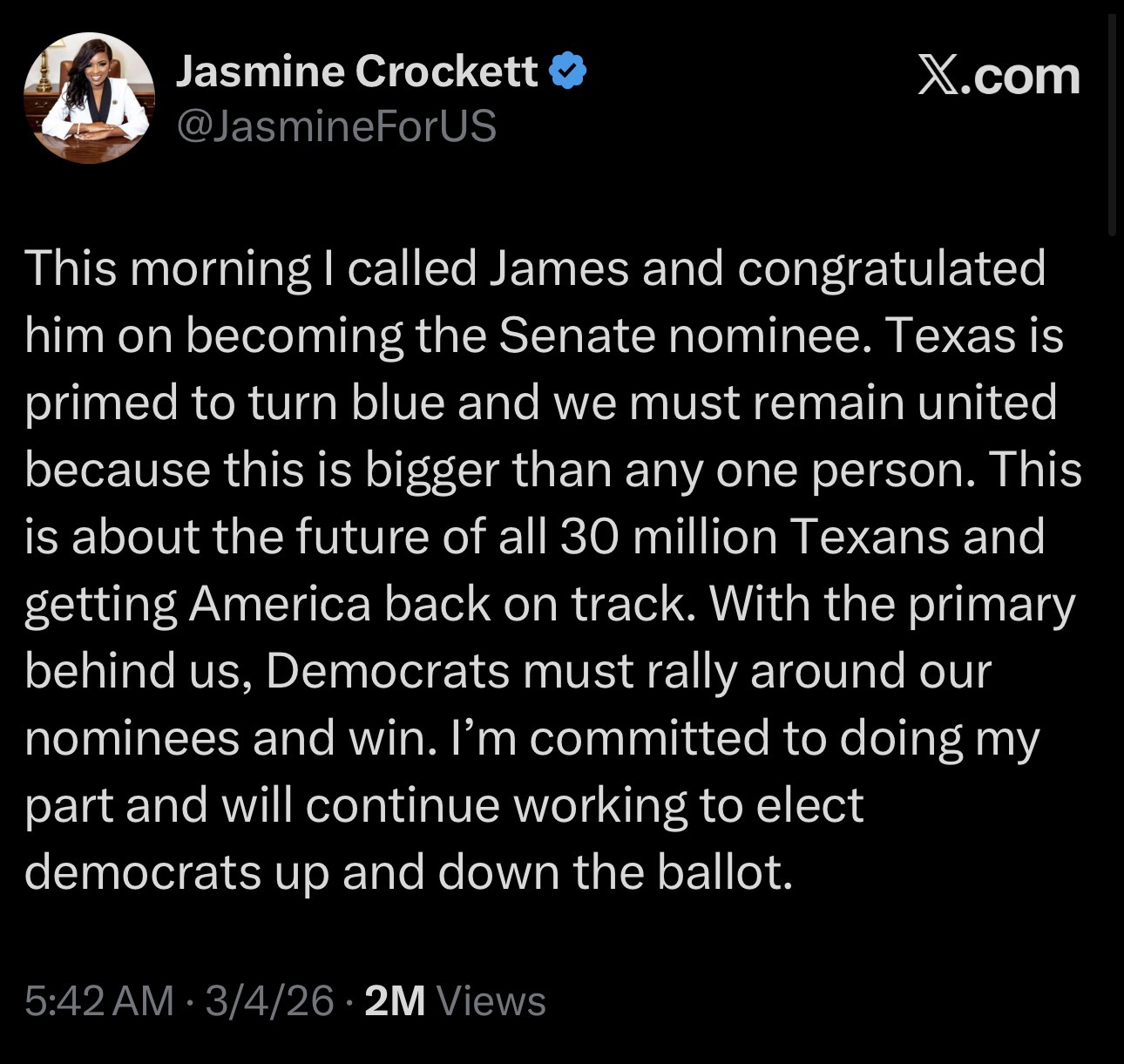This screenshot has height=1064, width=1124.
Task: Click the Jasmine Crockett display name
Action: [357, 71]
